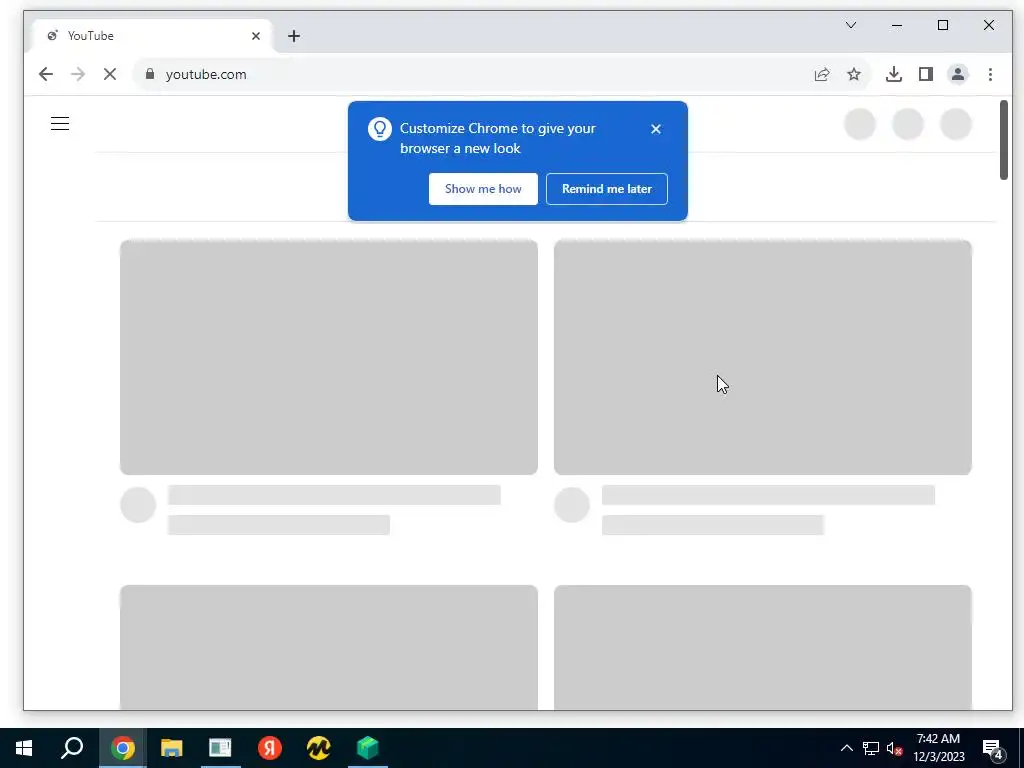This screenshot has width=1024, height=768.
Task: Dismiss the Customize Chrome popup
Action: pyautogui.click(x=656, y=129)
